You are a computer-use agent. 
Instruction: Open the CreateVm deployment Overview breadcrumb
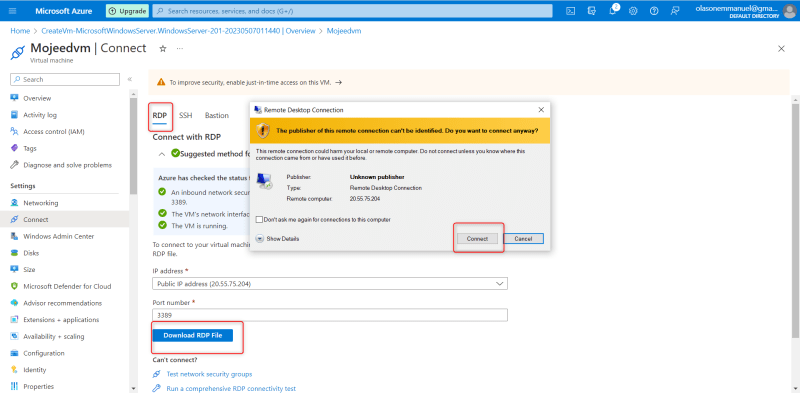(x=178, y=31)
